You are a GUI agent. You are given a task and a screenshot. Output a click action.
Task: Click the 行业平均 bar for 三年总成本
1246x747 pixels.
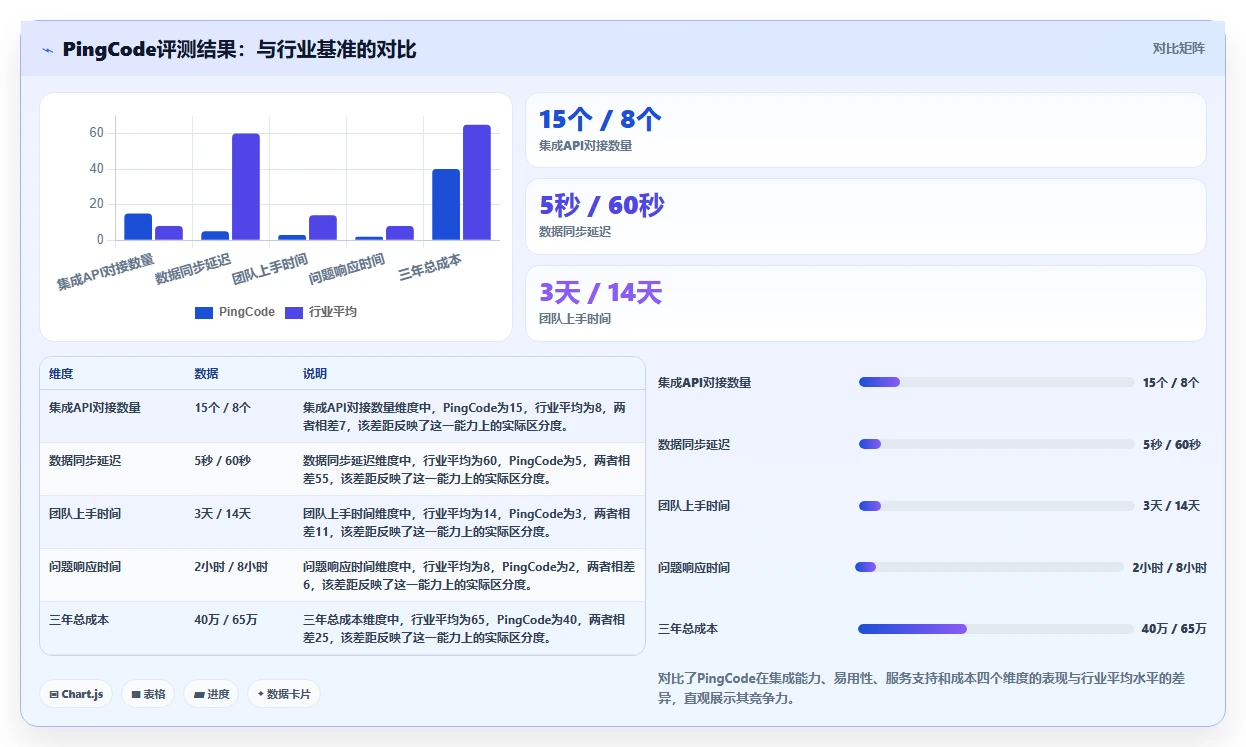point(477,182)
